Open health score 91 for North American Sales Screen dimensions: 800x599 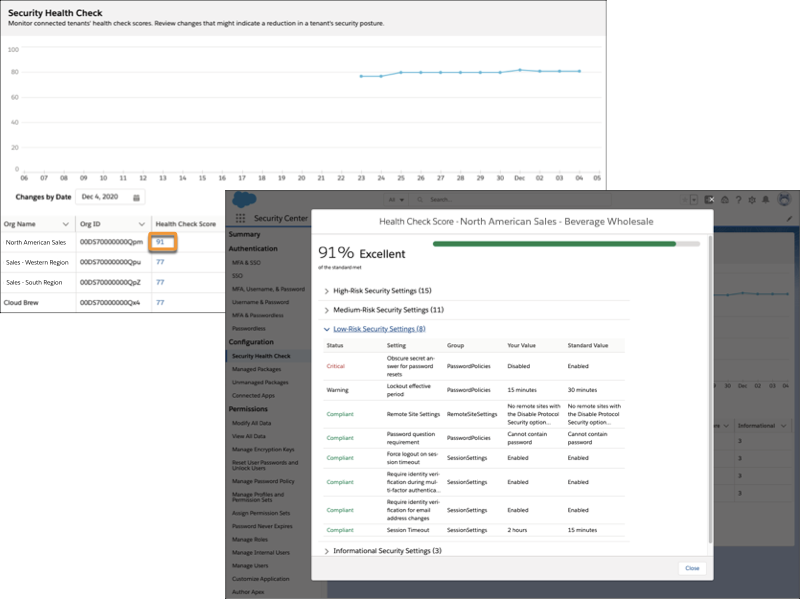(160, 242)
